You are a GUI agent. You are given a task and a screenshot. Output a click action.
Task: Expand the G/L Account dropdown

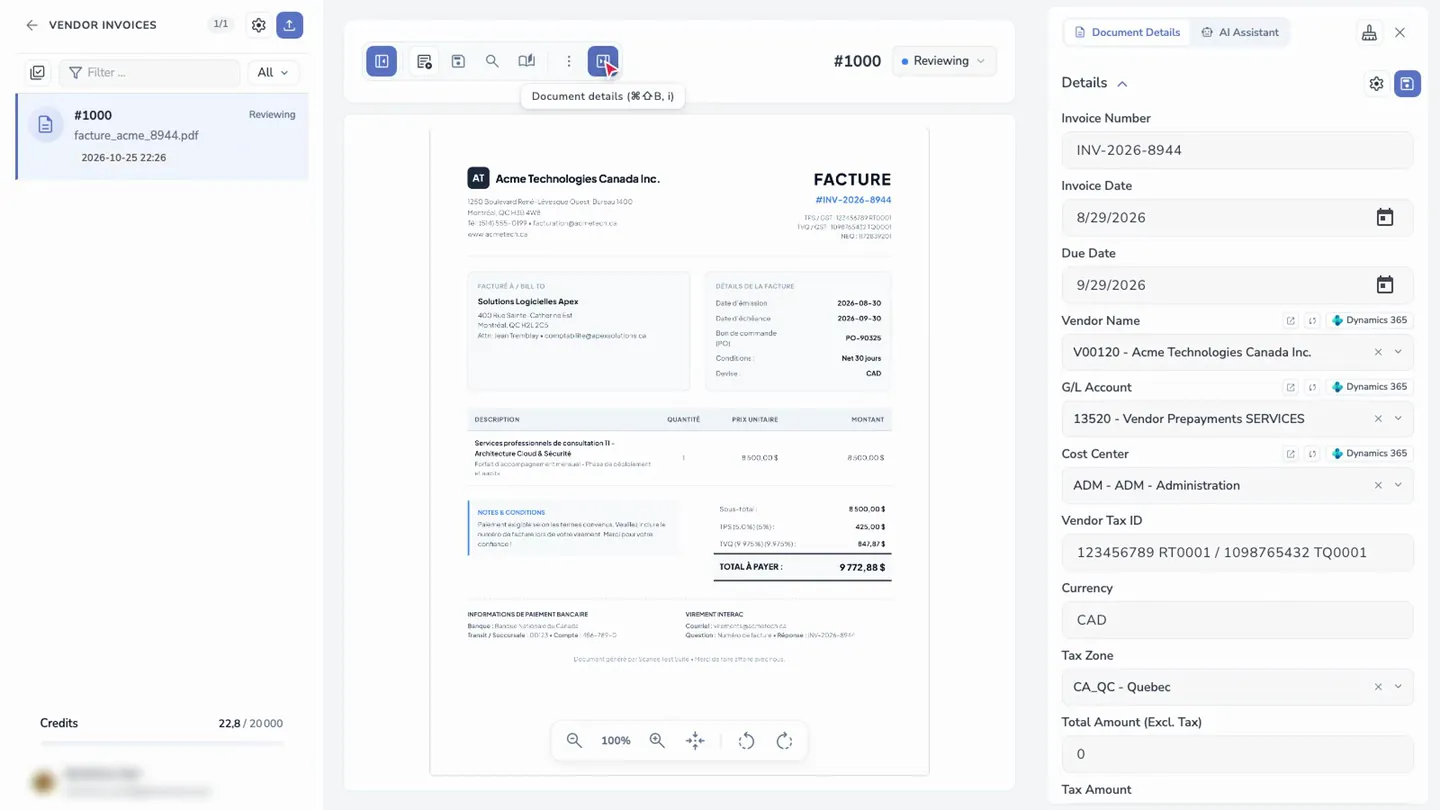coord(1398,419)
